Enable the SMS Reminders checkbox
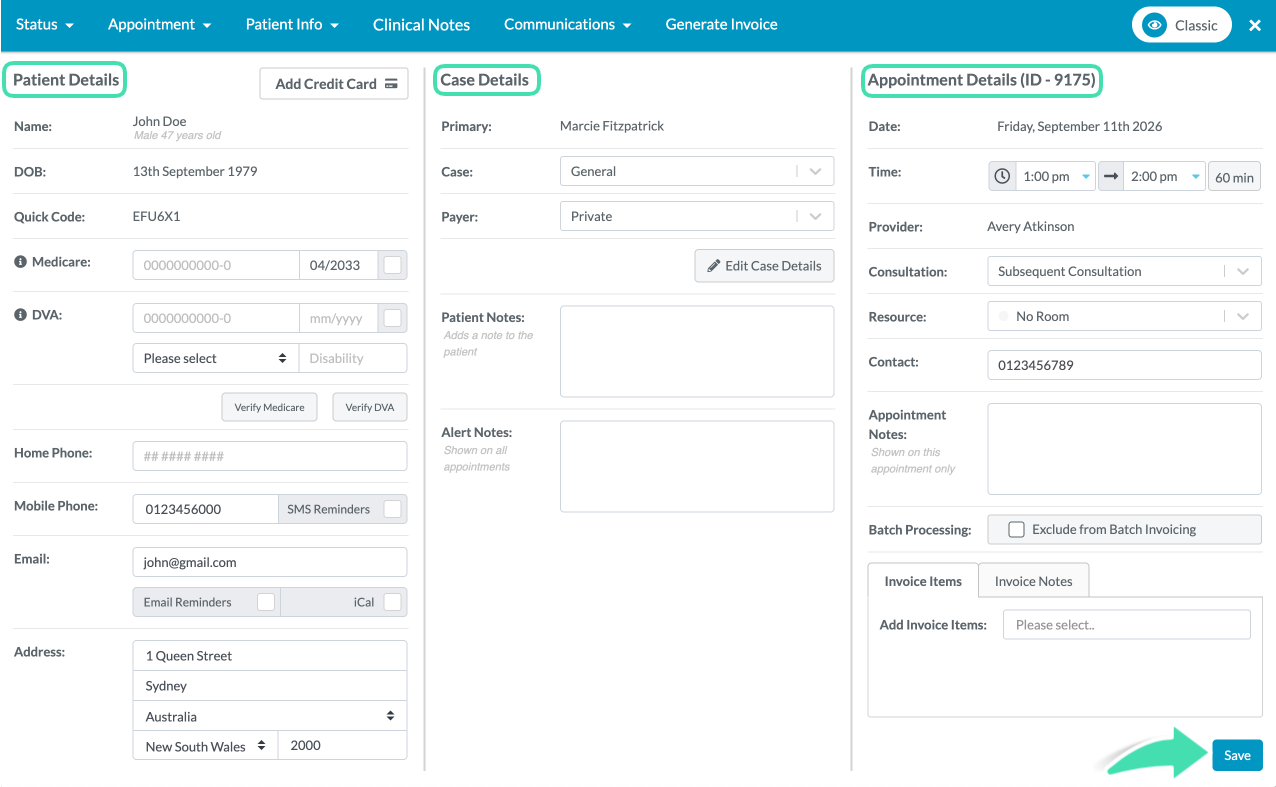This screenshot has width=1276, height=787. (393, 509)
